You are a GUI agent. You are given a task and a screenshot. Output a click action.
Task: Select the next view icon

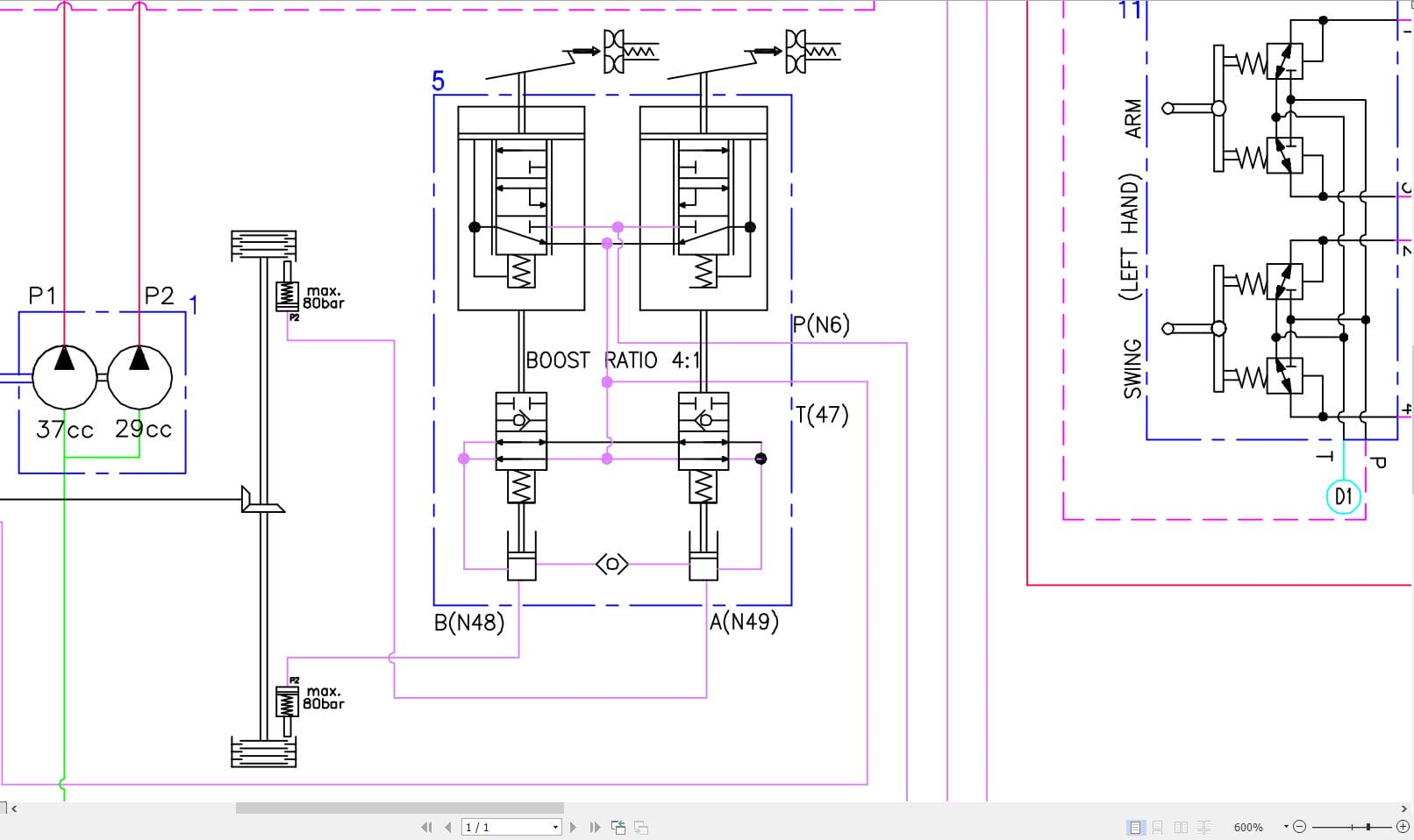pos(639,826)
